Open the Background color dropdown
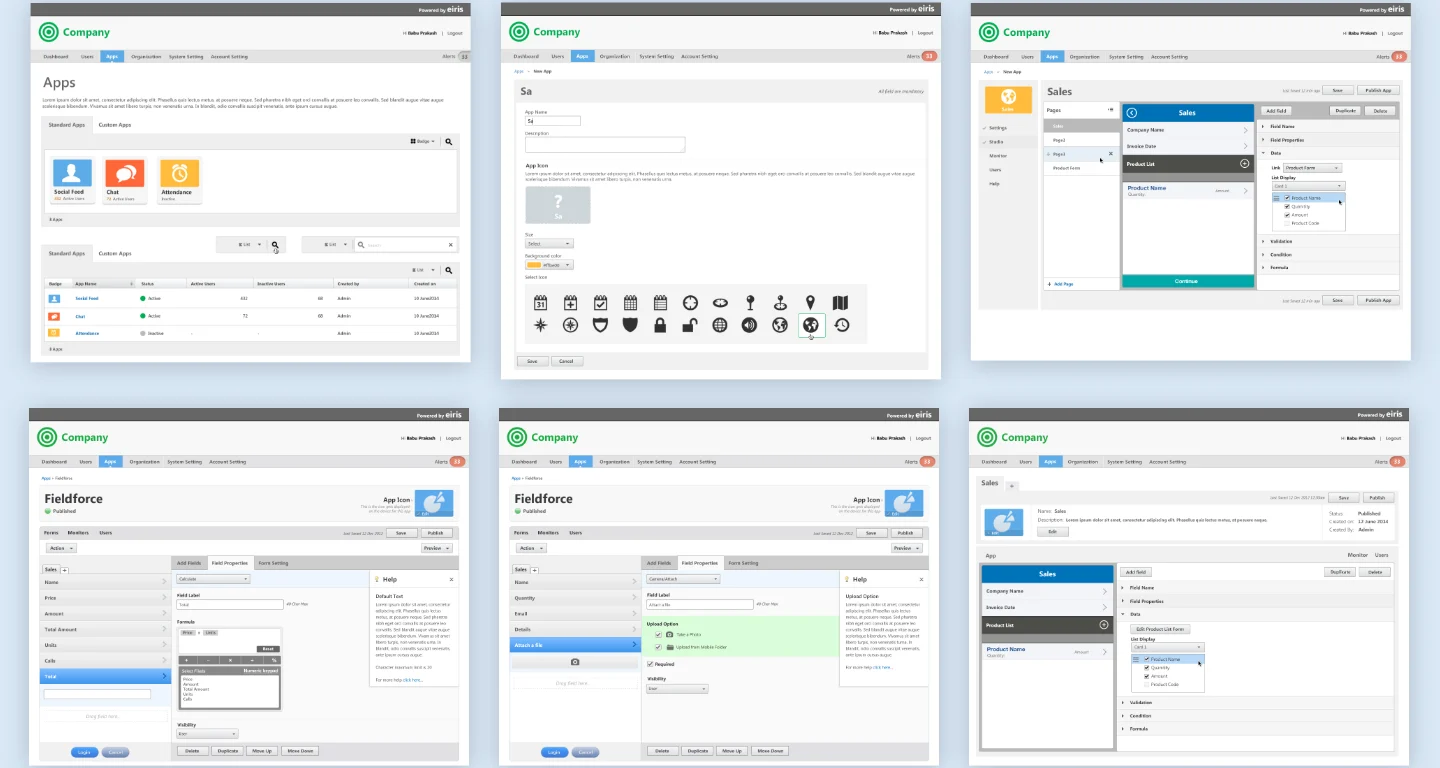Viewport: 1440px width, 768px height. (x=549, y=265)
